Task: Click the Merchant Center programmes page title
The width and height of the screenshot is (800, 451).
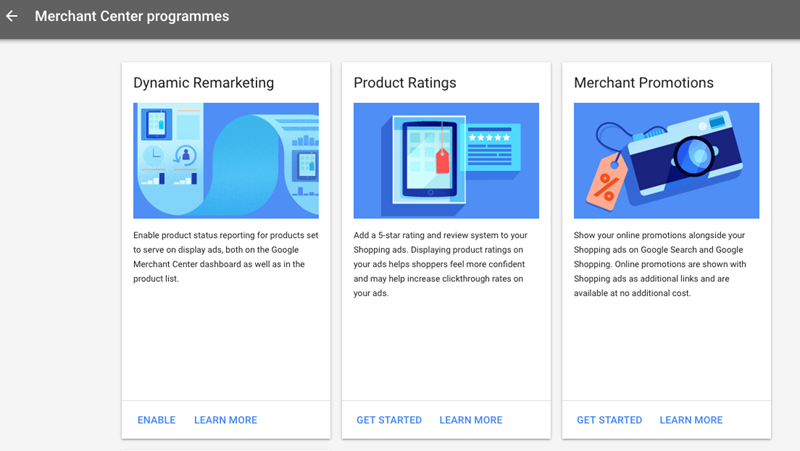Action: (x=131, y=17)
